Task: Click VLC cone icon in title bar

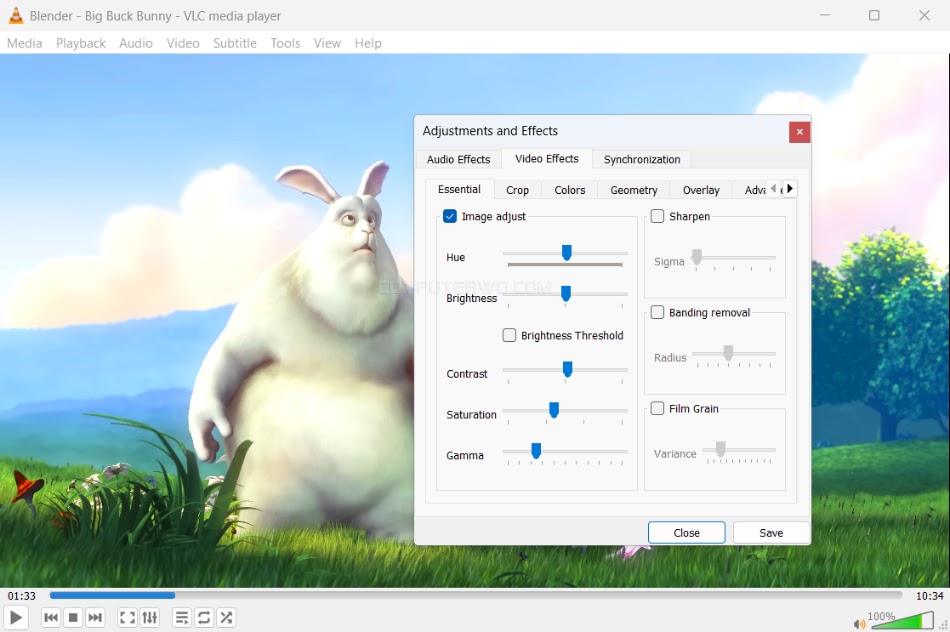Action: (16, 16)
